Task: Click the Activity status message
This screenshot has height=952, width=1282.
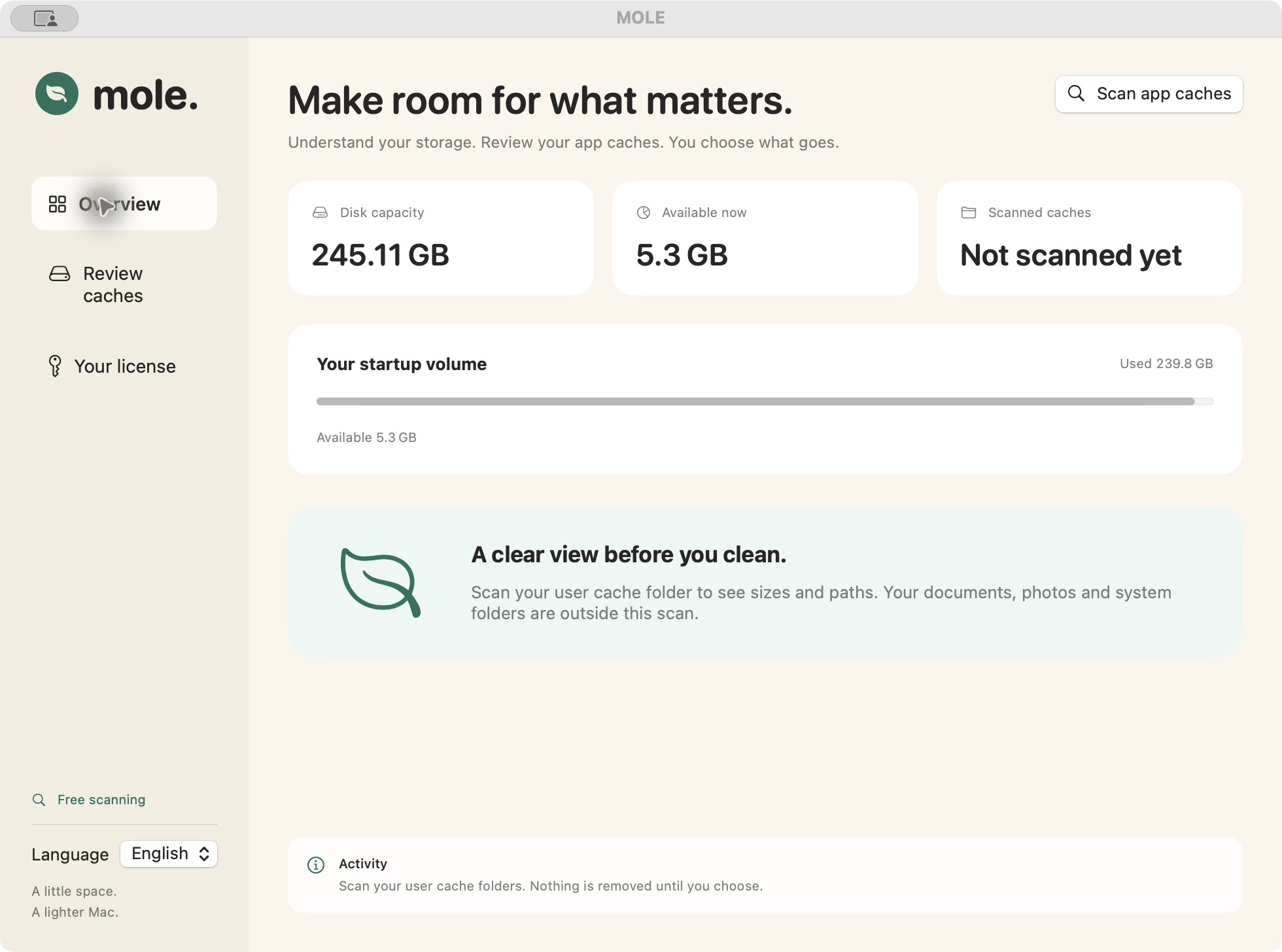Action: coord(551,886)
